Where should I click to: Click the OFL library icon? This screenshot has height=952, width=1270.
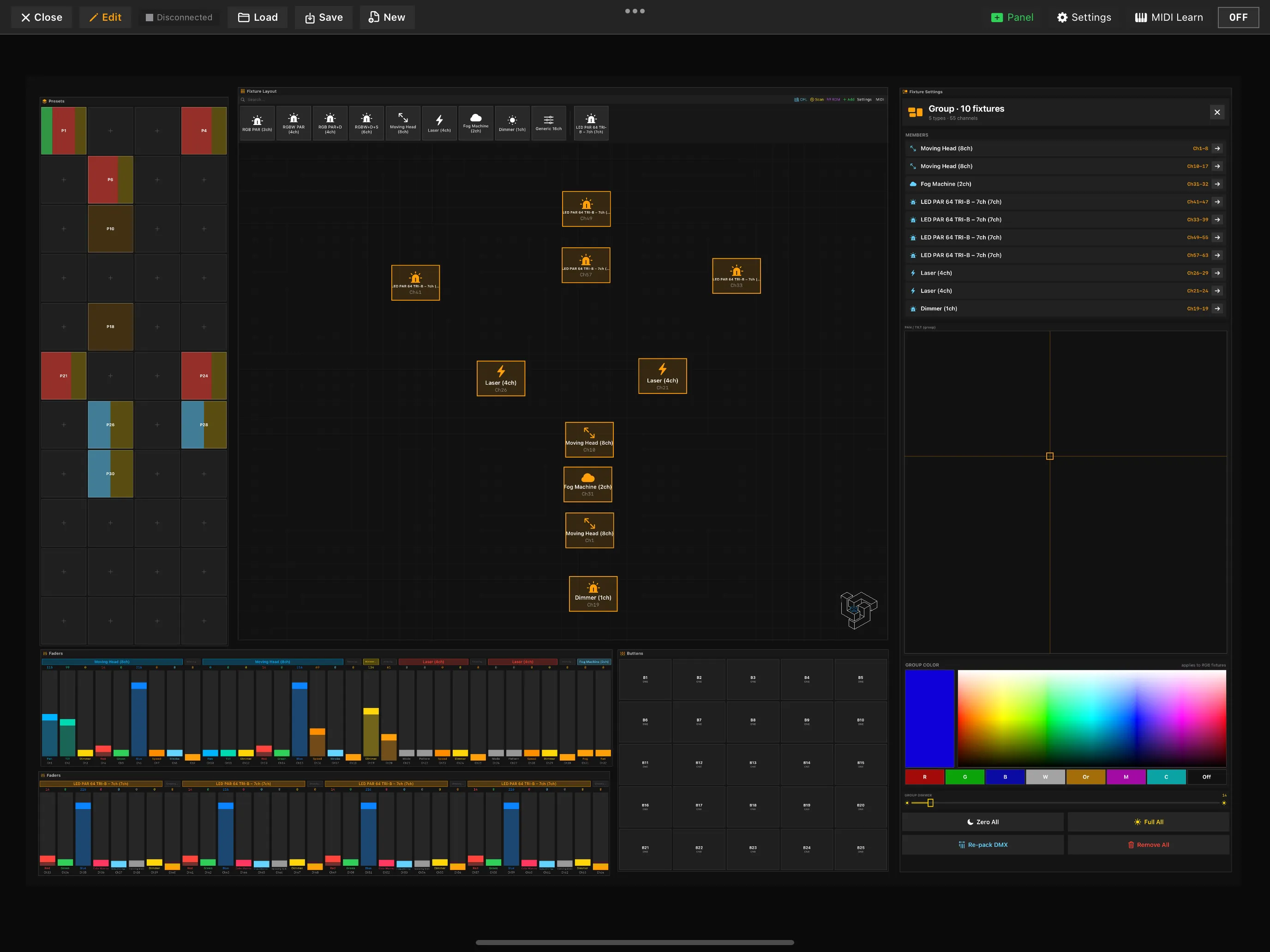point(800,99)
